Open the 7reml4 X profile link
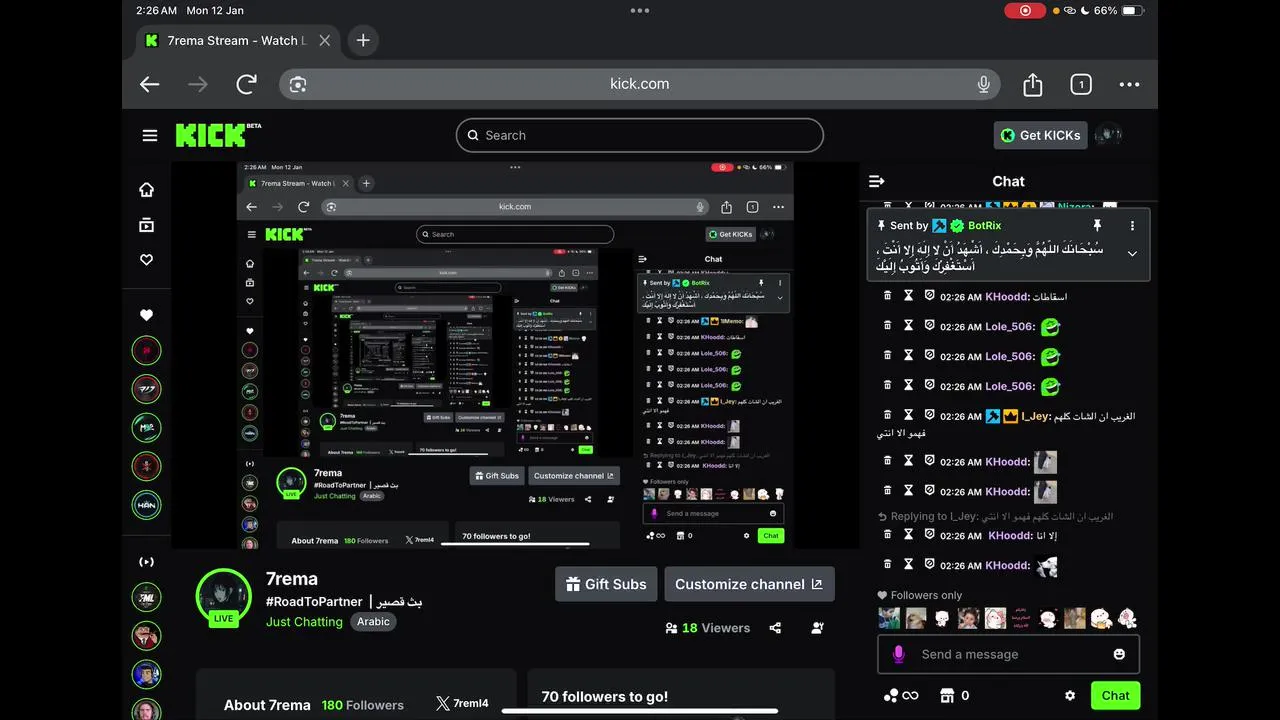 462,703
